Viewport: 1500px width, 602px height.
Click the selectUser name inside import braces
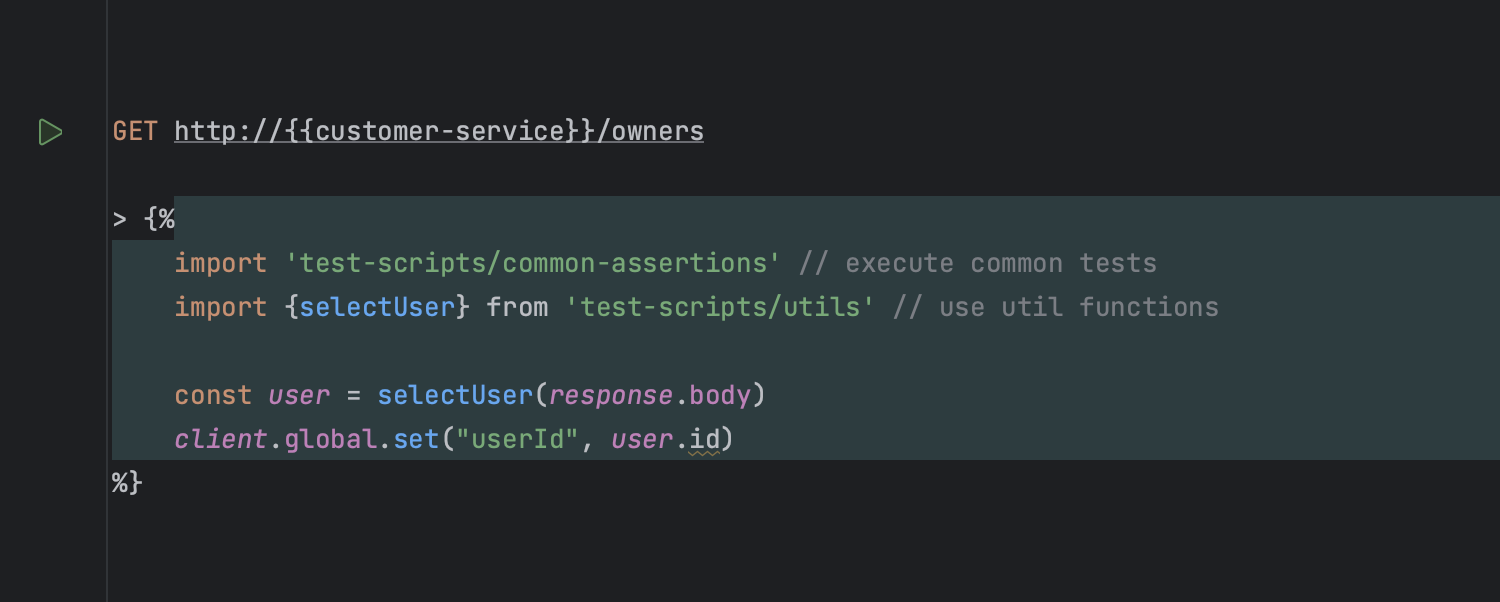[x=377, y=307]
